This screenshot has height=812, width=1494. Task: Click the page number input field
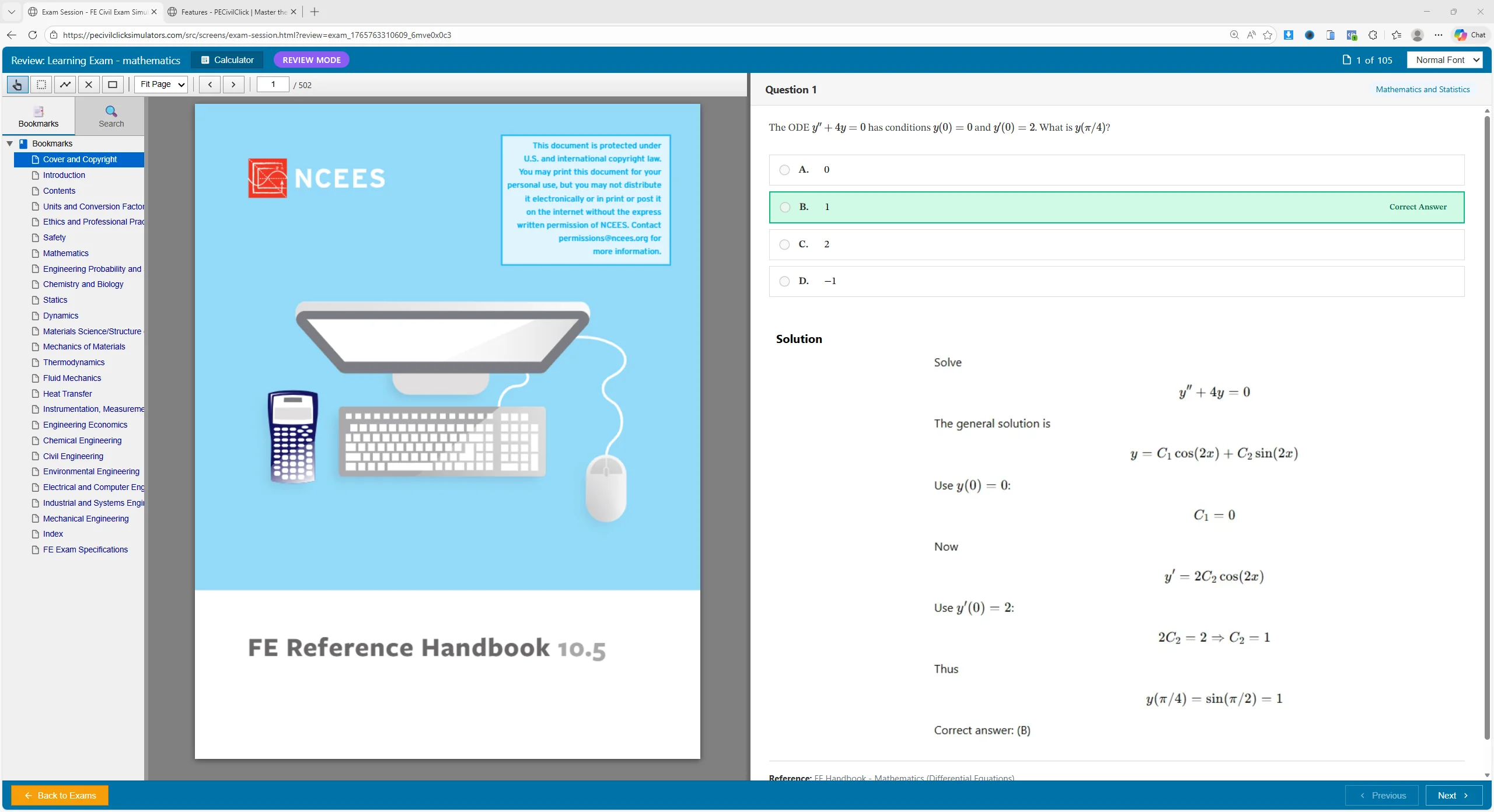pyautogui.click(x=273, y=85)
